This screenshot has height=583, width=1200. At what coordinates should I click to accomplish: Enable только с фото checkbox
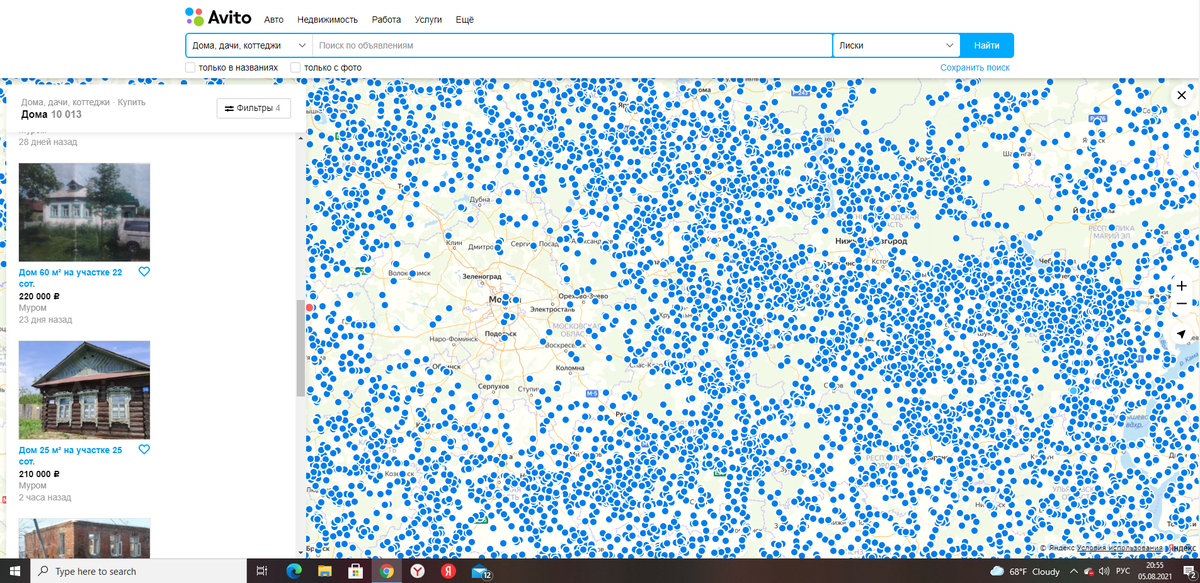(x=296, y=68)
